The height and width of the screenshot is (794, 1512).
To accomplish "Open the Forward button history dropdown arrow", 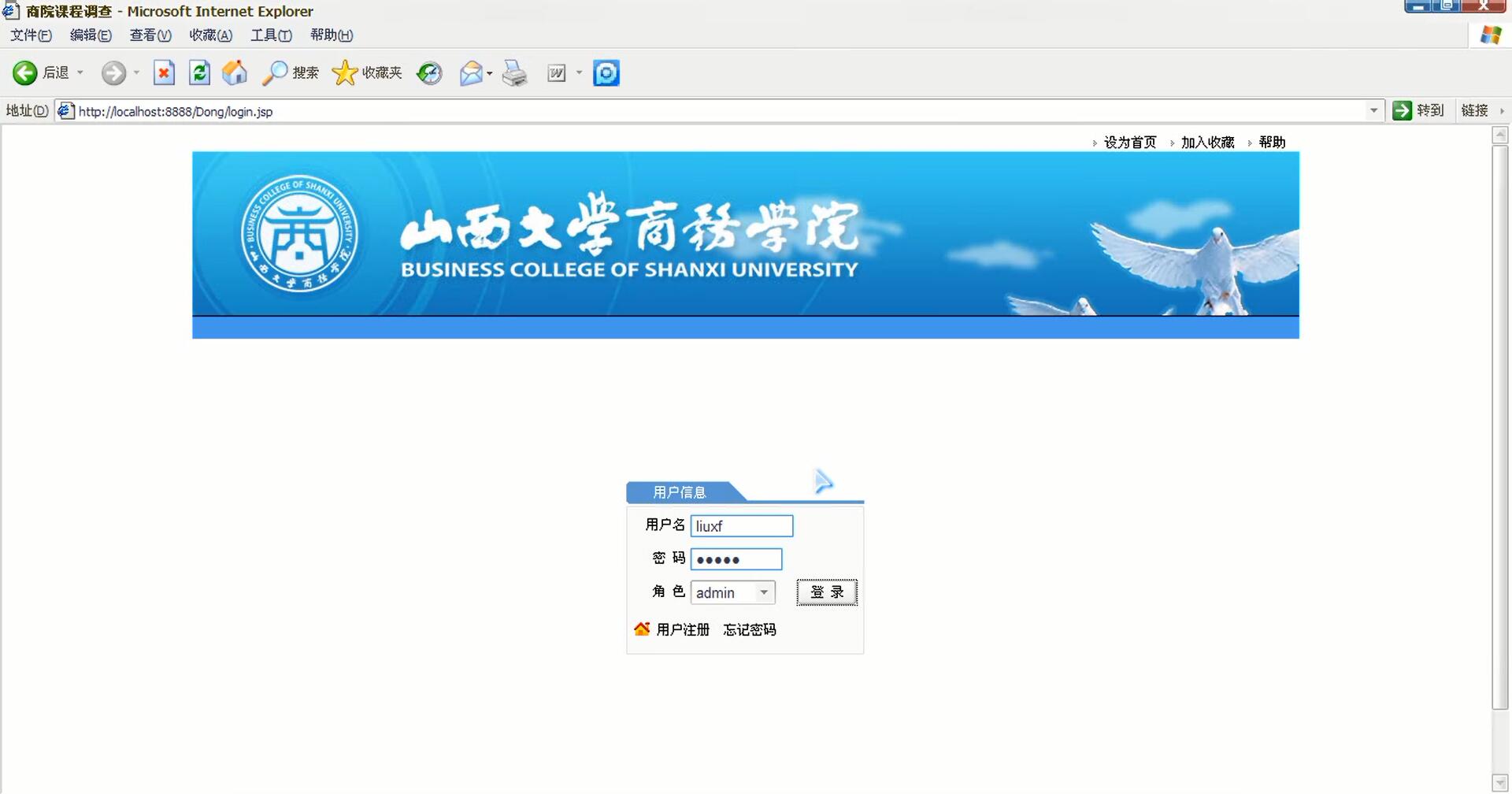I will (136, 73).
